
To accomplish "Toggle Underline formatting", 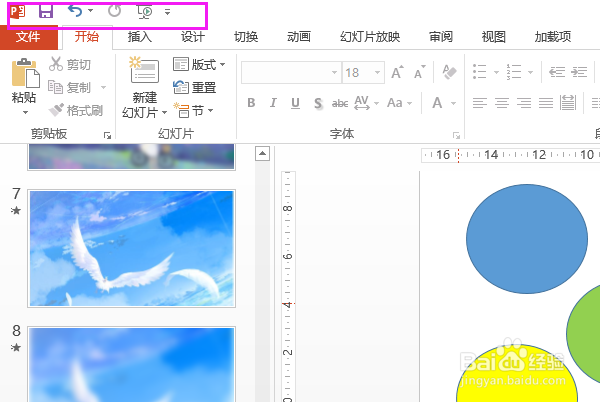I will 295,103.
